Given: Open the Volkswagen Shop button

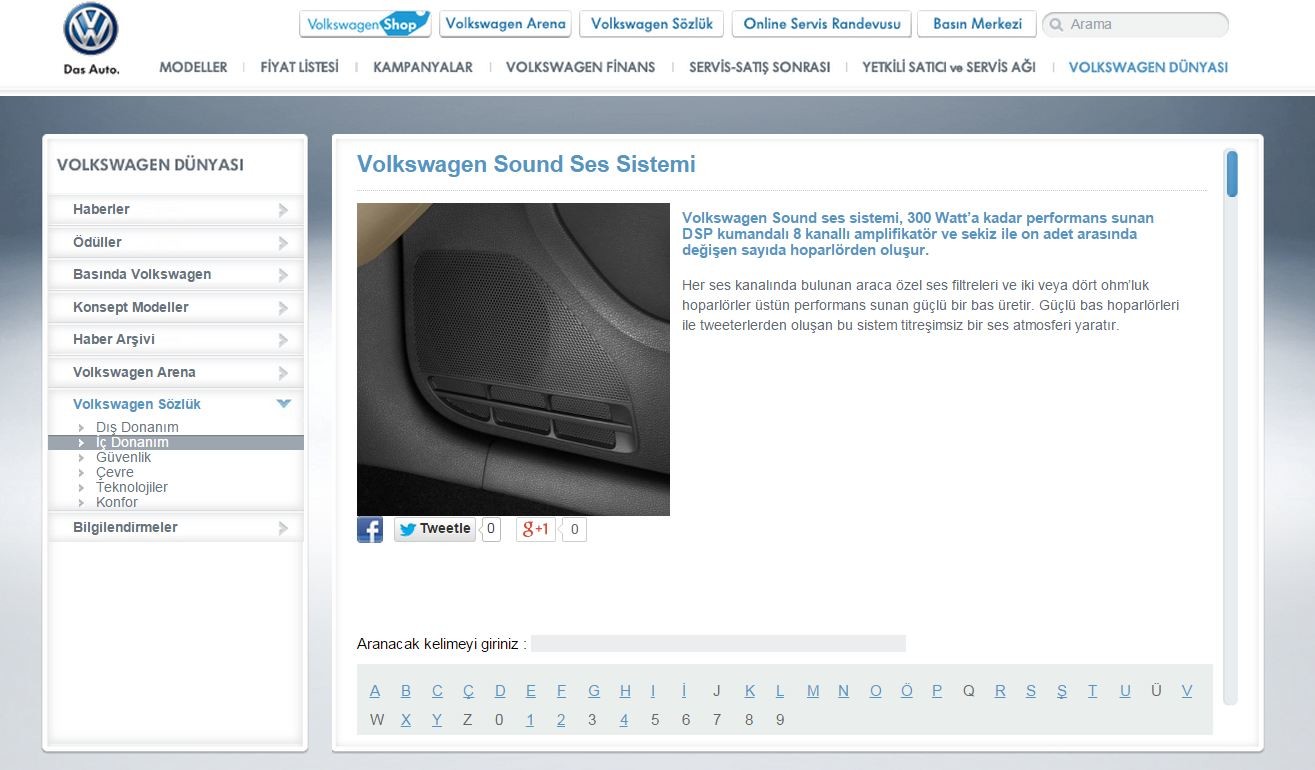Looking at the screenshot, I should coord(365,24).
